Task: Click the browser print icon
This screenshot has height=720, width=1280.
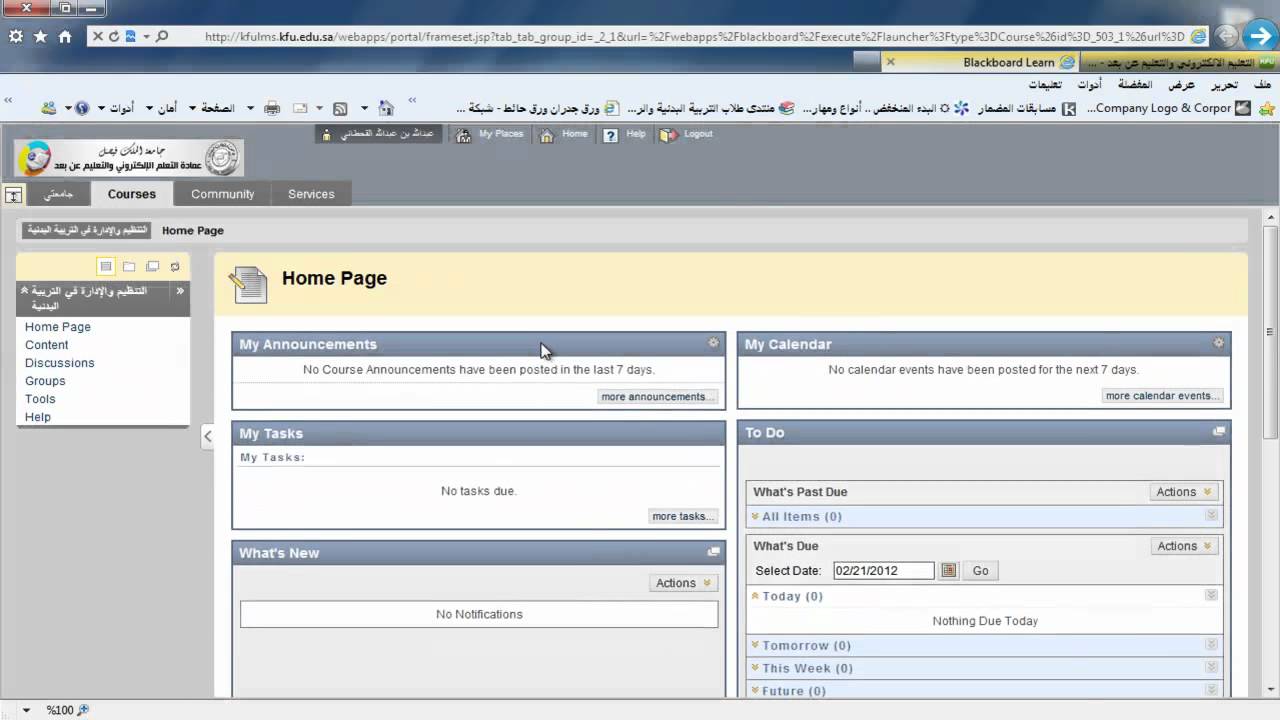Action: 272,108
